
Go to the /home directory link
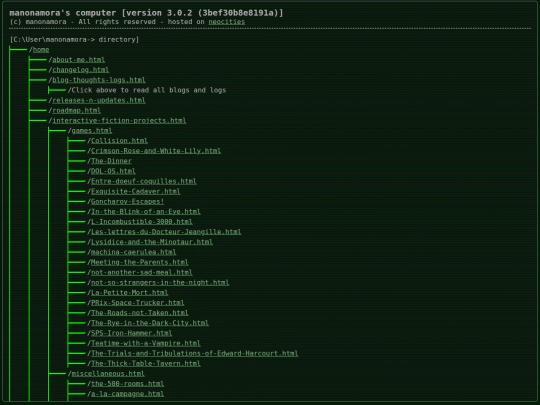[41, 50]
